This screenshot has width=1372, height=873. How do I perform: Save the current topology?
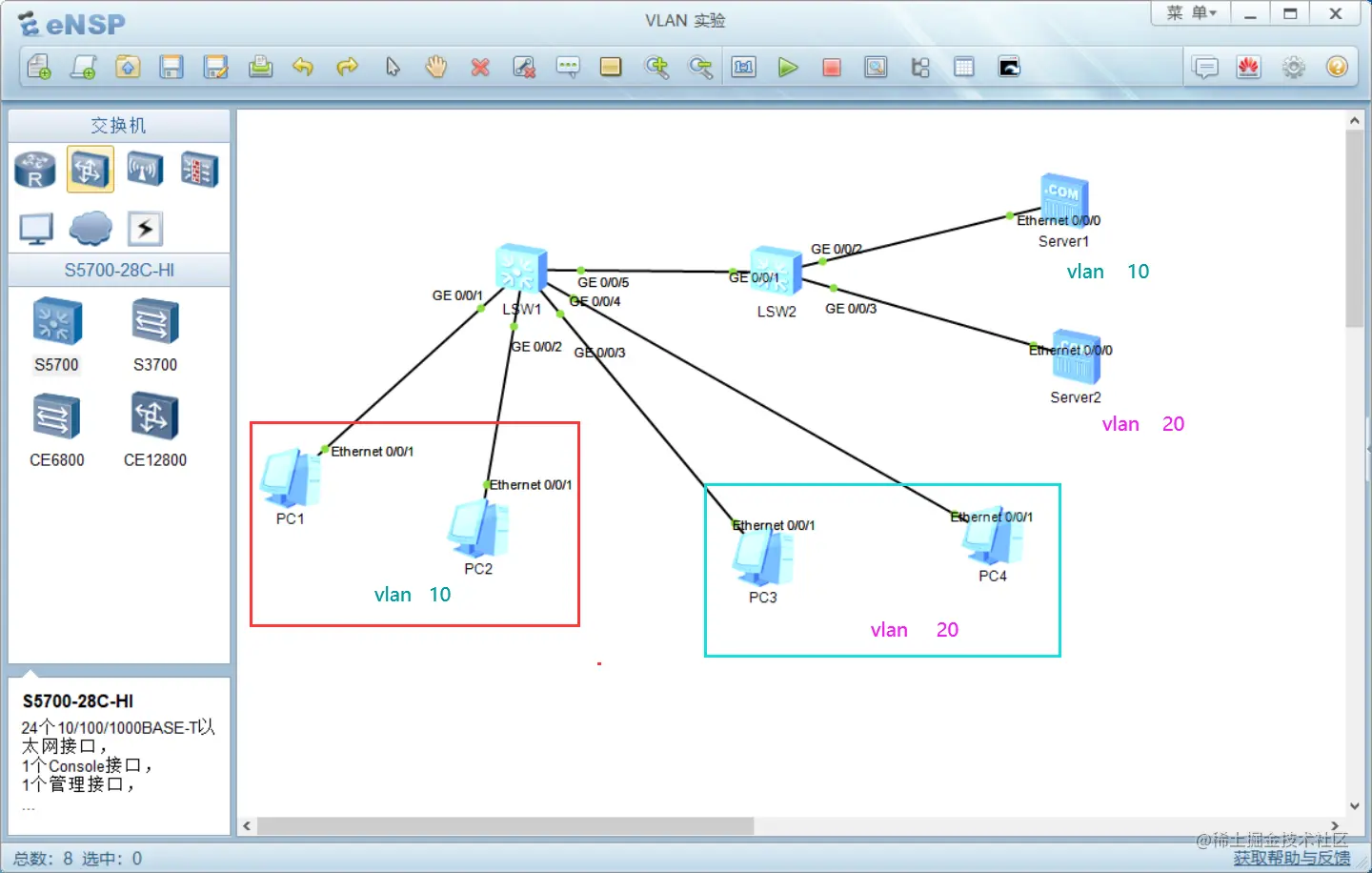pos(171,67)
